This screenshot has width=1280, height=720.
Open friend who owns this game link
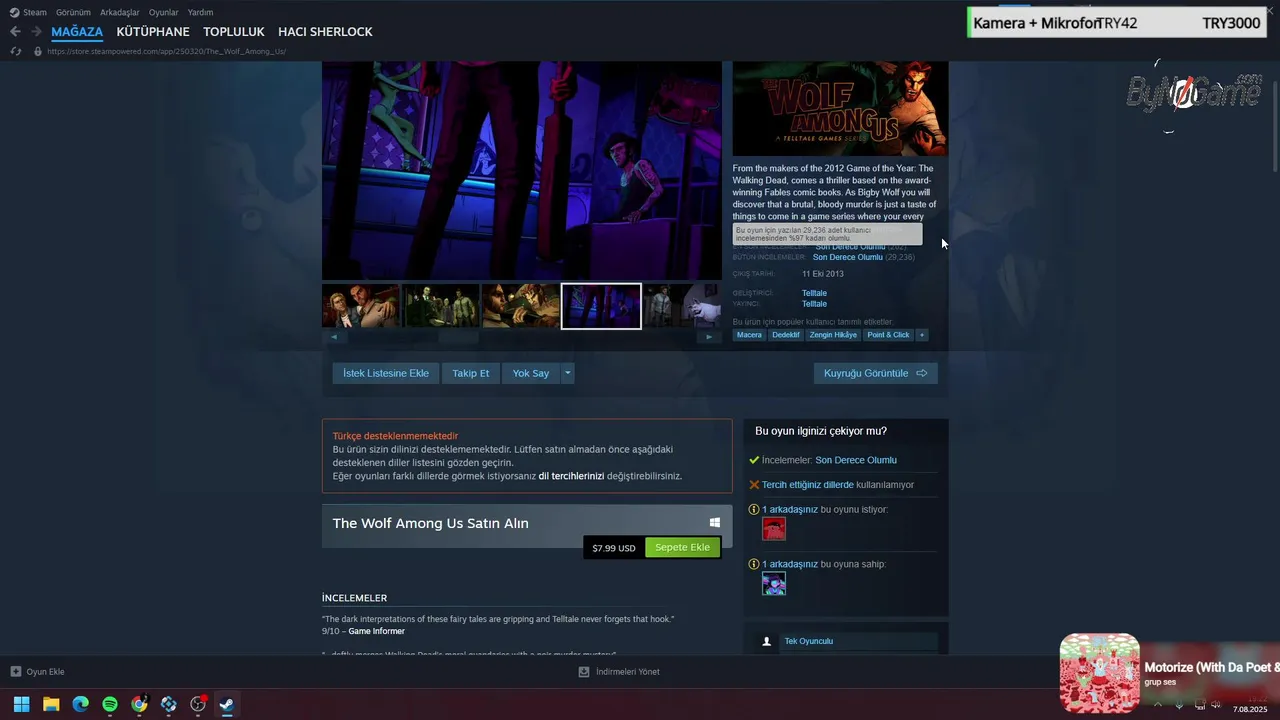pyautogui.click(x=790, y=564)
